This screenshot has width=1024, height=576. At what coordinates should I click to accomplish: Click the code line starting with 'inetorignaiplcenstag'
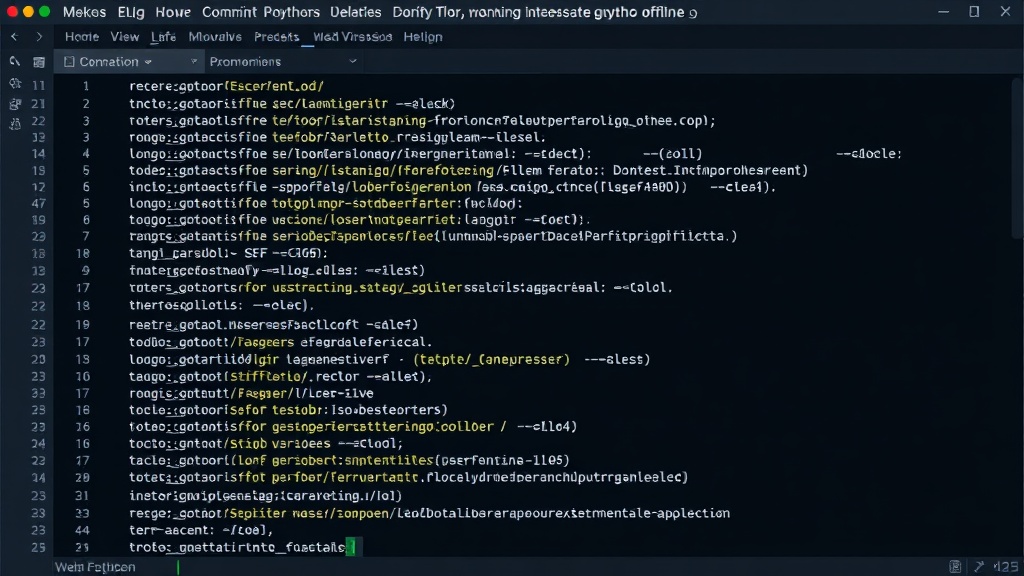click(x=265, y=496)
